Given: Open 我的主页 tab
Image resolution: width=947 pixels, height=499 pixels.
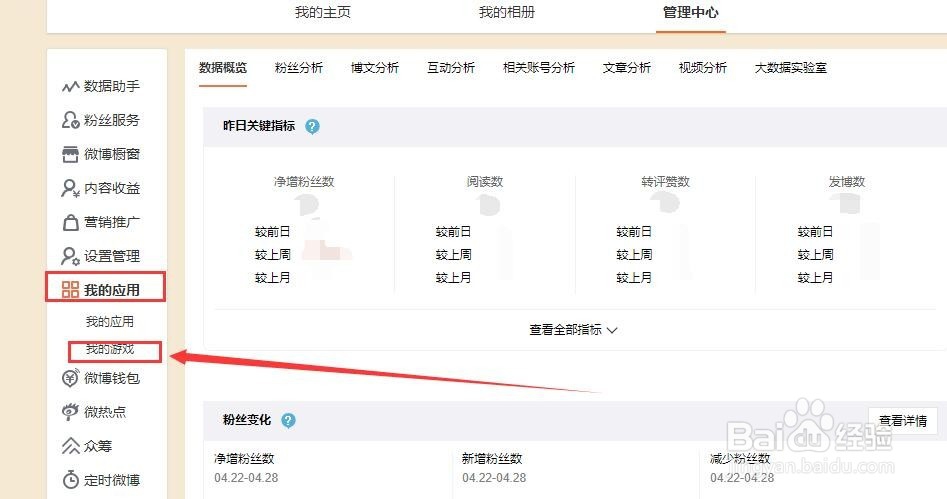Looking at the screenshot, I should [x=323, y=13].
